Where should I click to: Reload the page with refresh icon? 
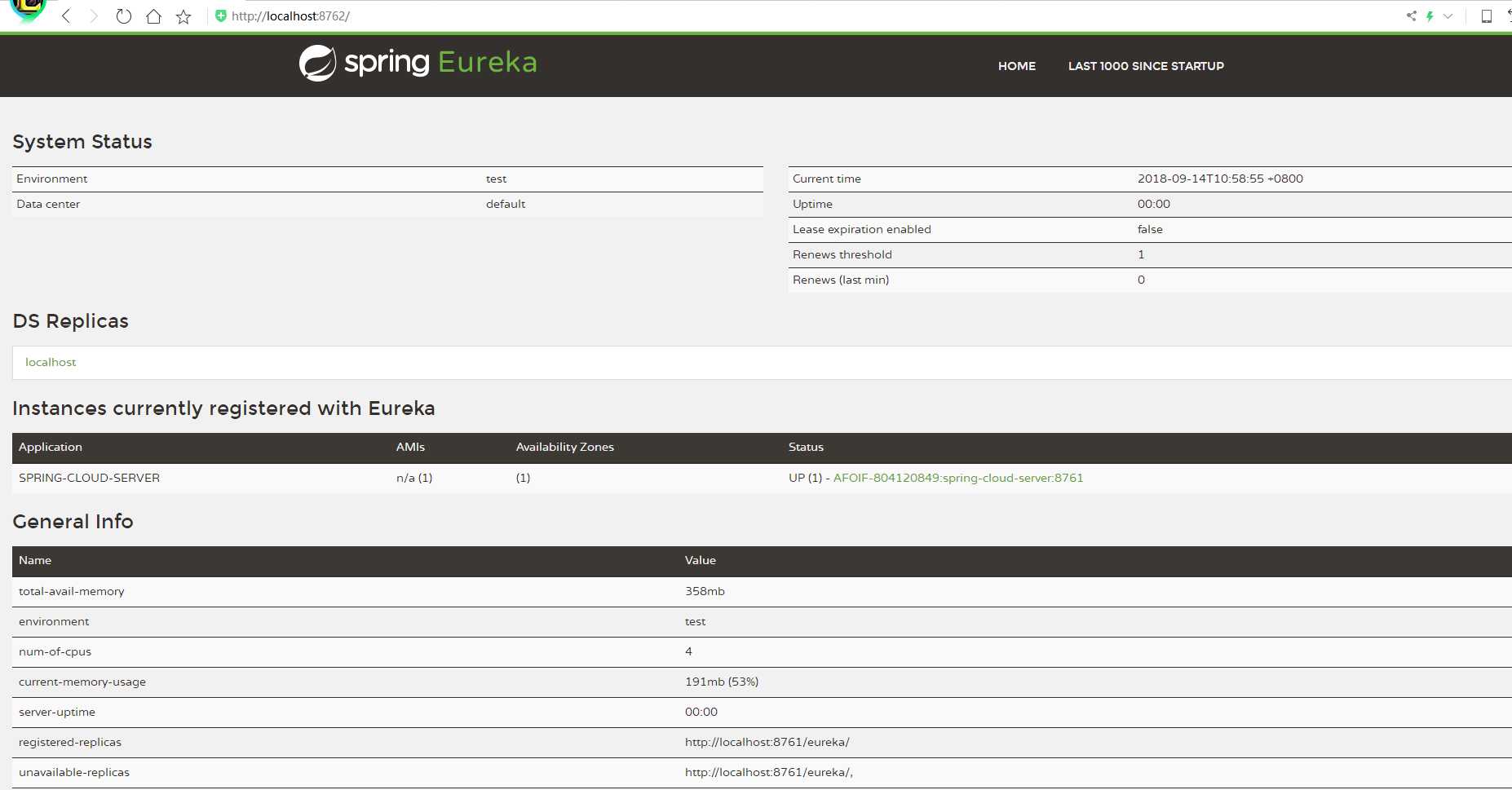tap(123, 16)
